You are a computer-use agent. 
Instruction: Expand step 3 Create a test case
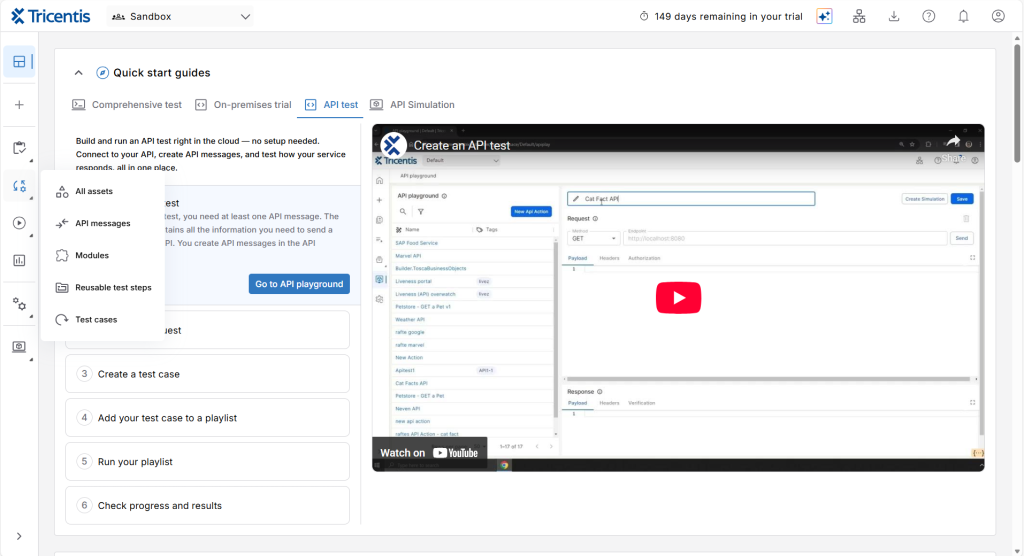tap(208, 374)
